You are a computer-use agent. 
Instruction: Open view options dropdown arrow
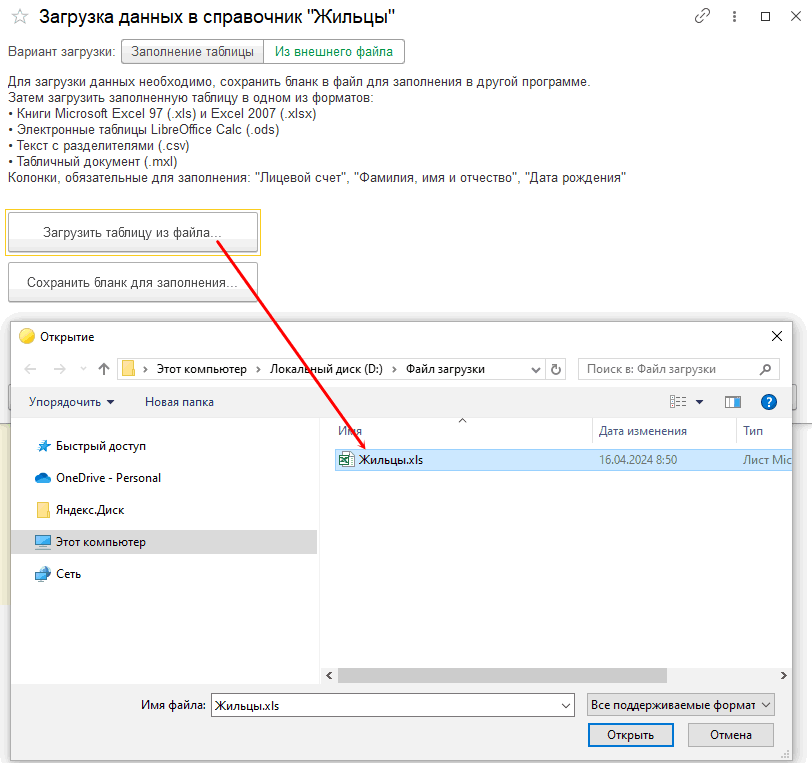[699, 402]
